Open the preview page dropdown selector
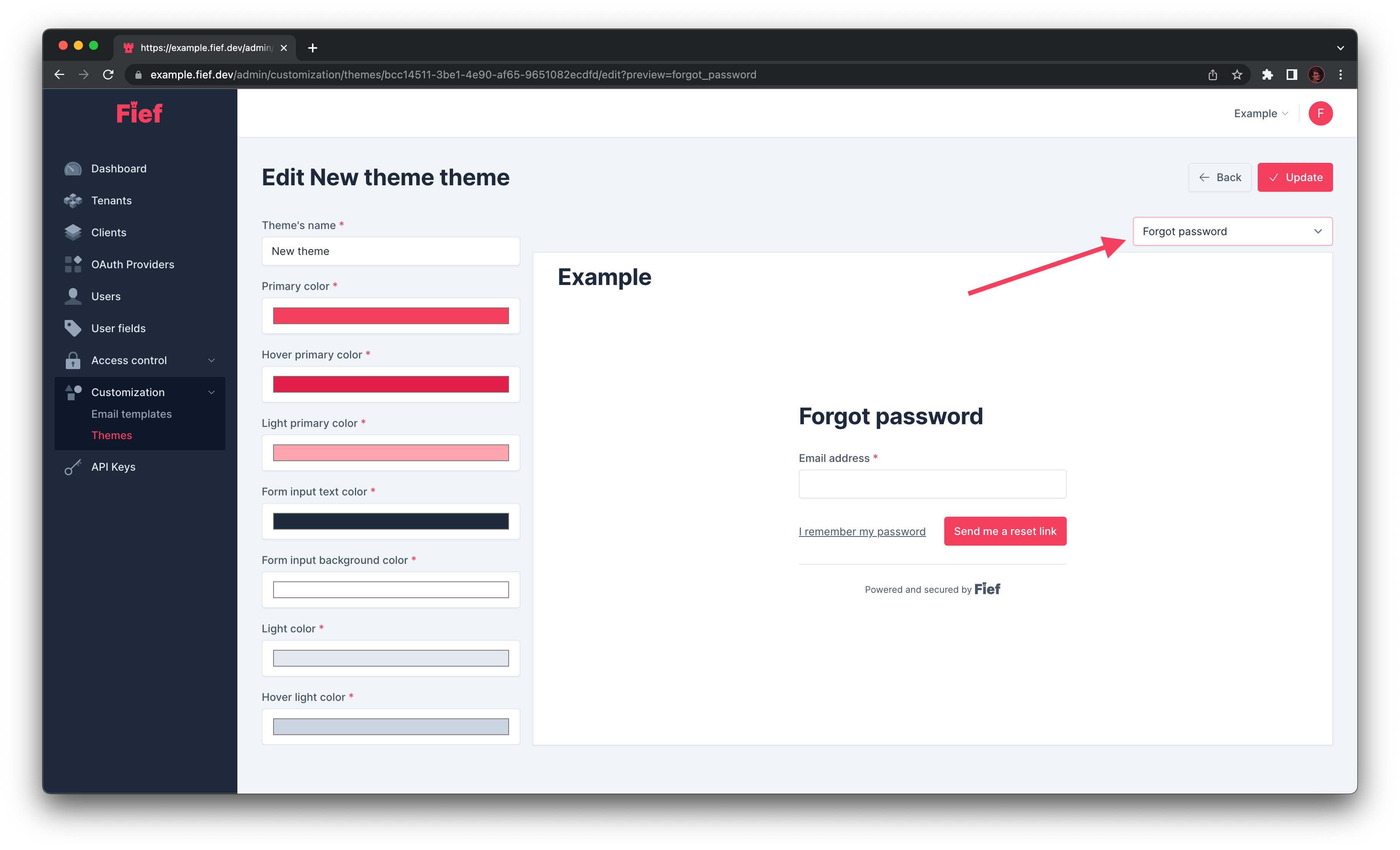1400x850 pixels. click(x=1232, y=231)
